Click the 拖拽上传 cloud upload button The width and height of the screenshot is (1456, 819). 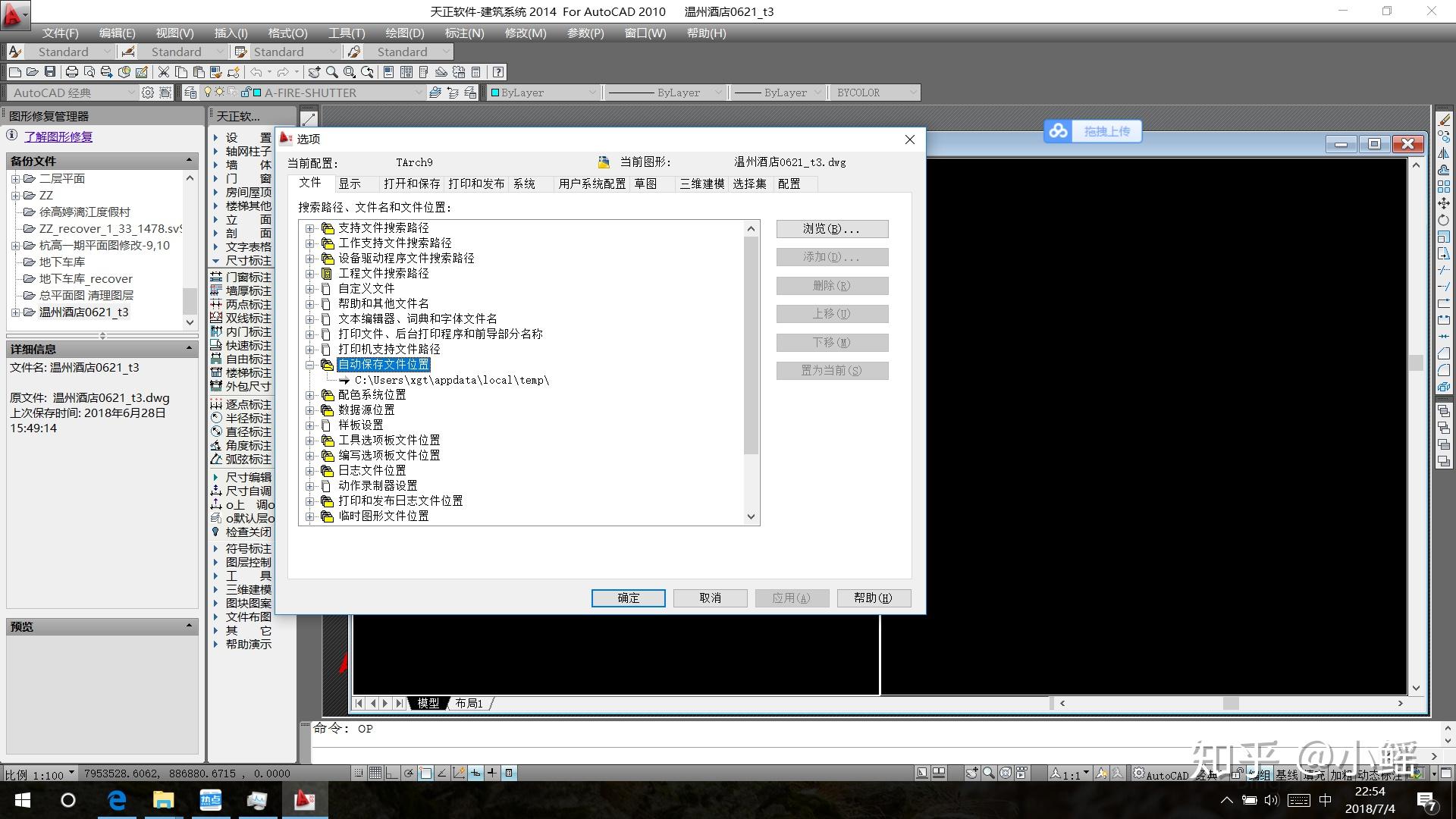[1093, 131]
